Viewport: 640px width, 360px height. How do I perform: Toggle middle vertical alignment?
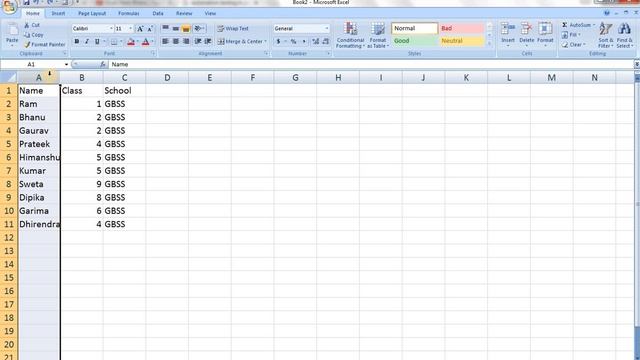pos(176,29)
